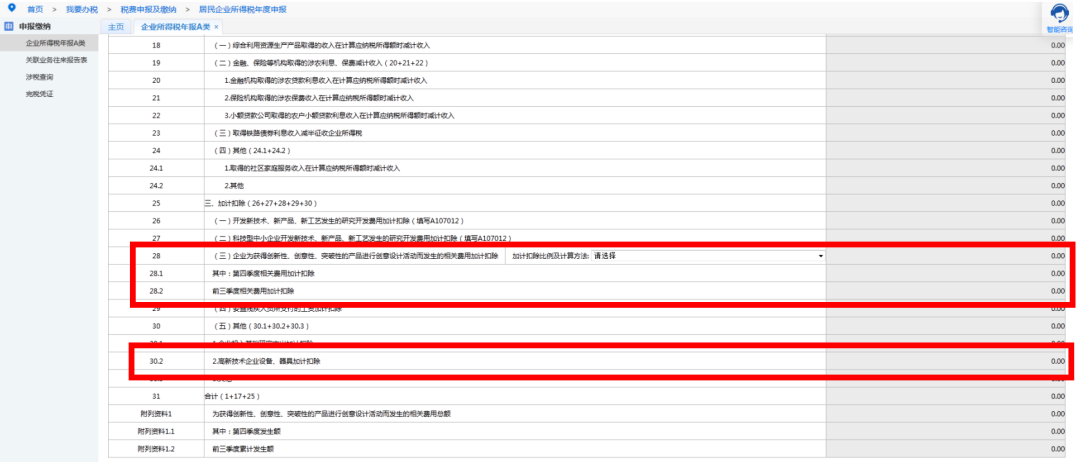Open the 加计扣除比例及计算方法 dropdown on row 28

click(x=709, y=255)
